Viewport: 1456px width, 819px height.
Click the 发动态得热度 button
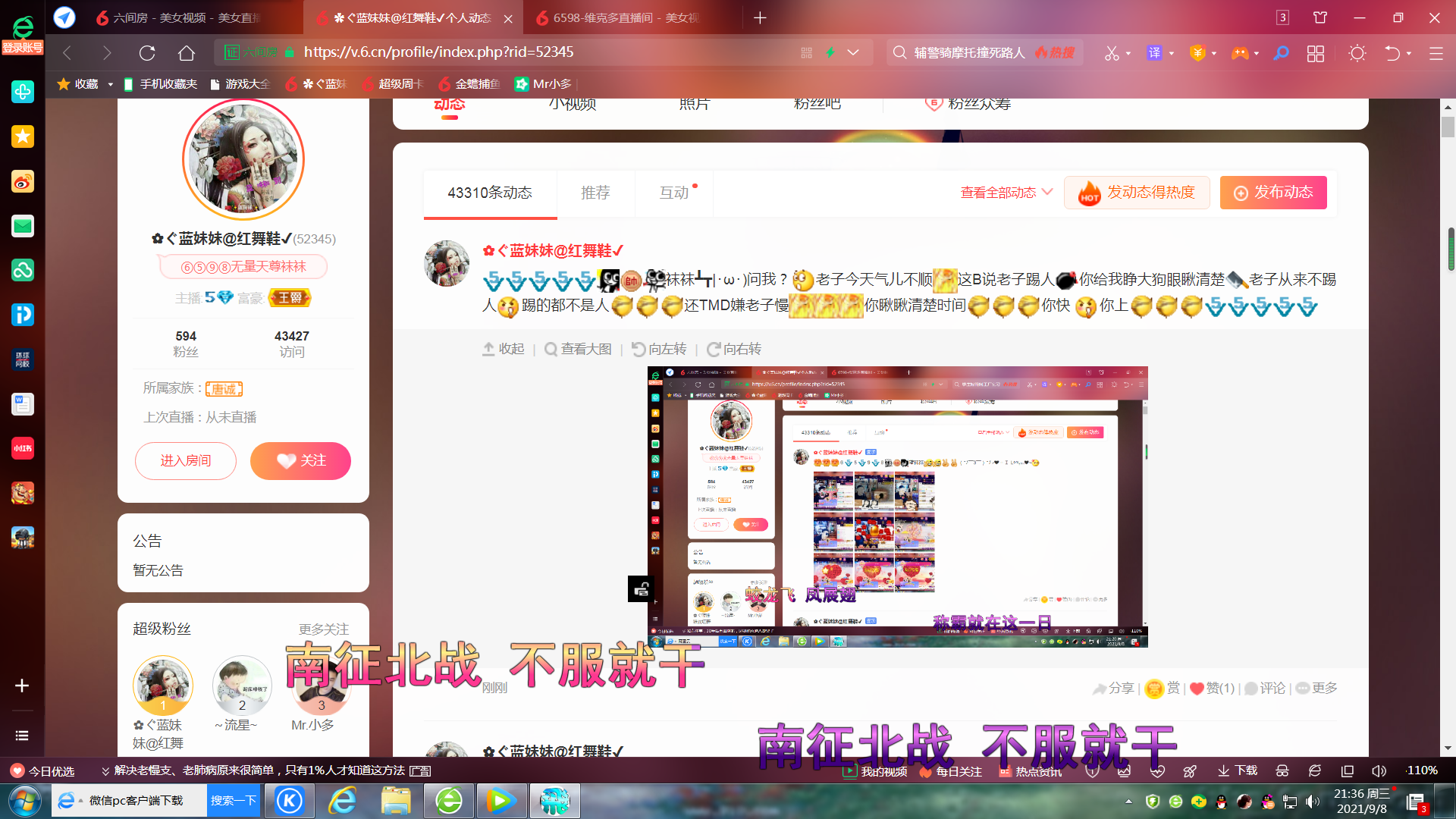[x=1137, y=193]
